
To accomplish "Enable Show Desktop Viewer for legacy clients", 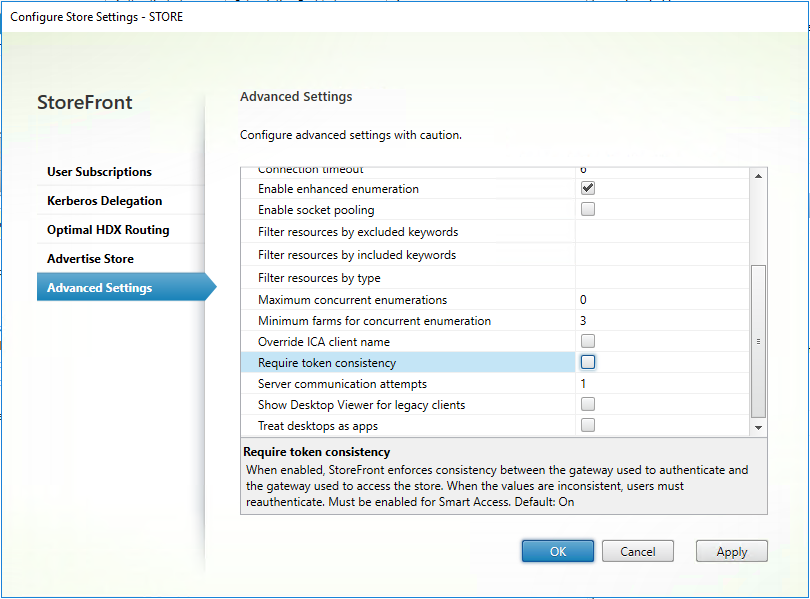I will tap(587, 404).
